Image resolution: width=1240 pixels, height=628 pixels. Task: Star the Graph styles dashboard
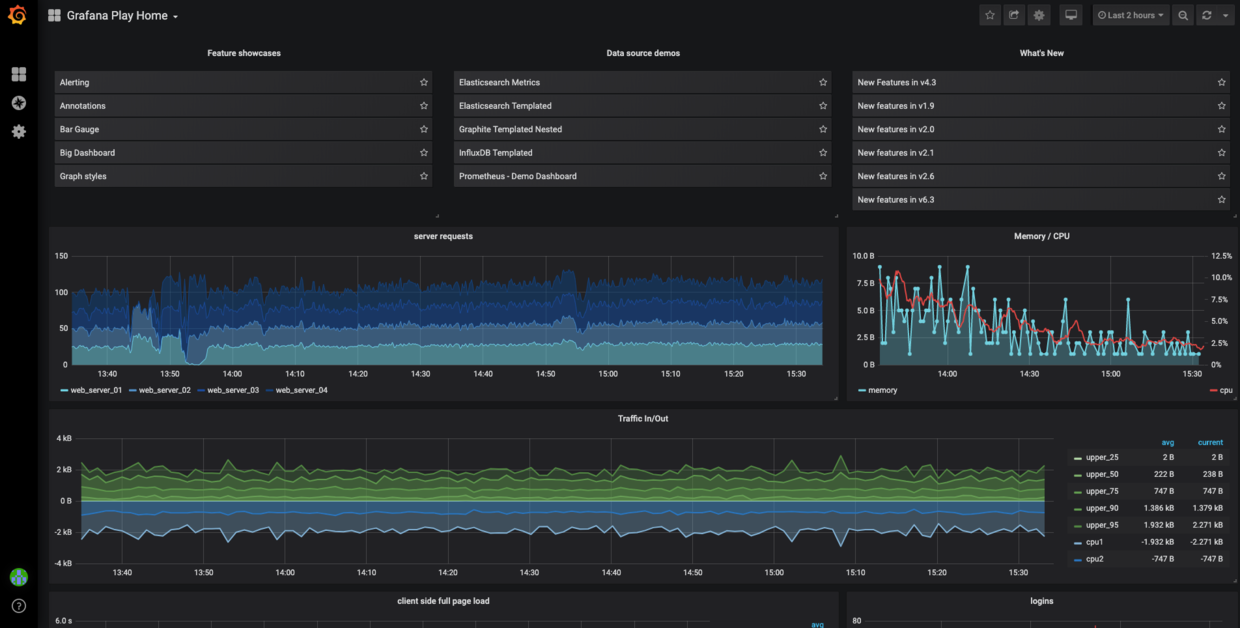pos(424,176)
